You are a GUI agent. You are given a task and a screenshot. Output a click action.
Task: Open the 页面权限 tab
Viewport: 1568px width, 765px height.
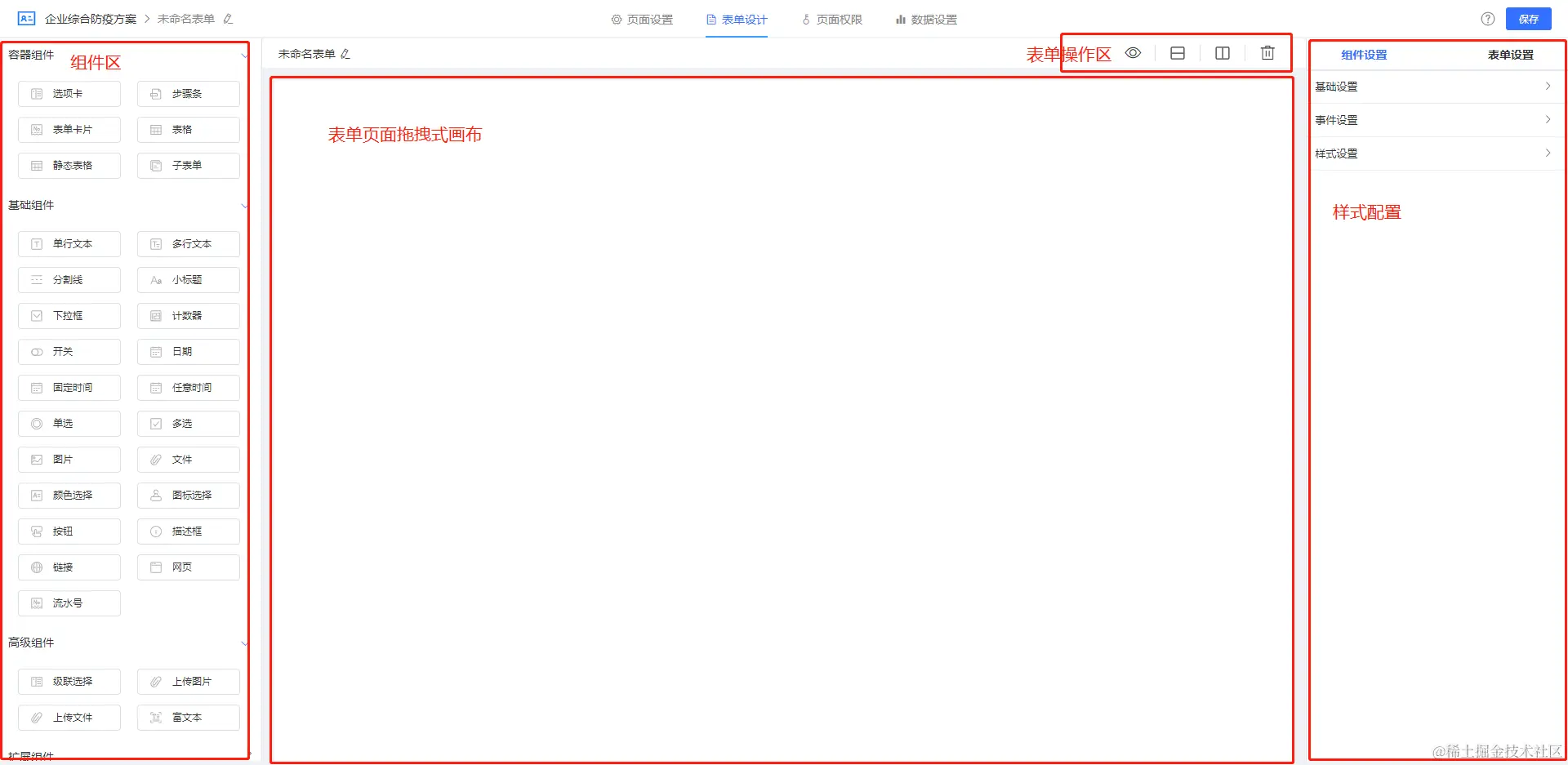[831, 20]
